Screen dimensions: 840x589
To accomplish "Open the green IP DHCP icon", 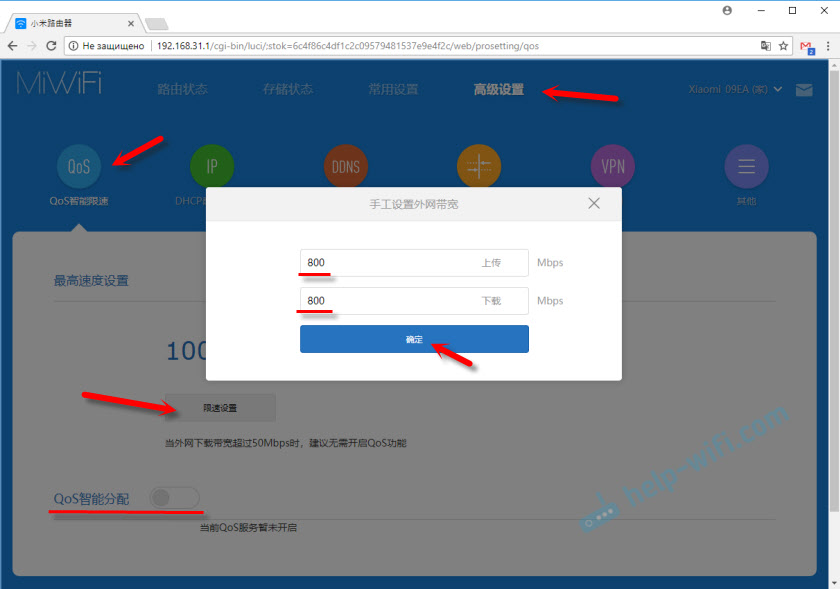I will coord(212,166).
